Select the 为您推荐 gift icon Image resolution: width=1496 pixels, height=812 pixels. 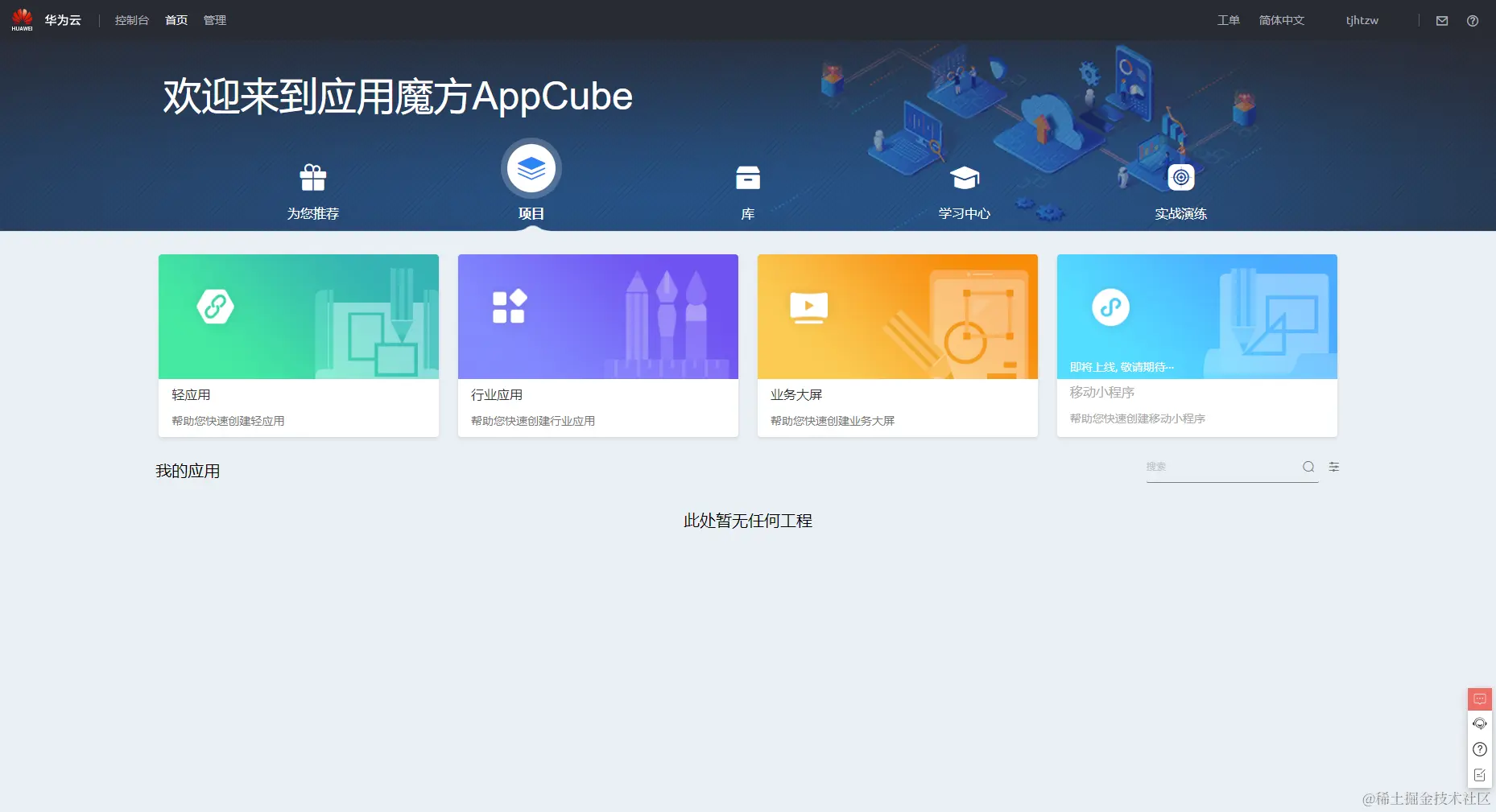(313, 177)
